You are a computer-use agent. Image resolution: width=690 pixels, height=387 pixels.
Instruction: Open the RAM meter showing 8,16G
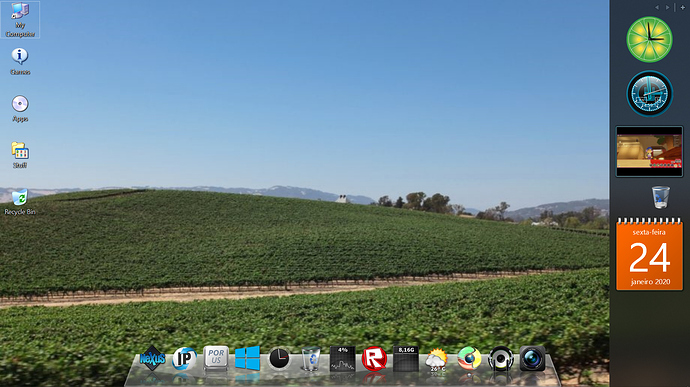point(406,359)
